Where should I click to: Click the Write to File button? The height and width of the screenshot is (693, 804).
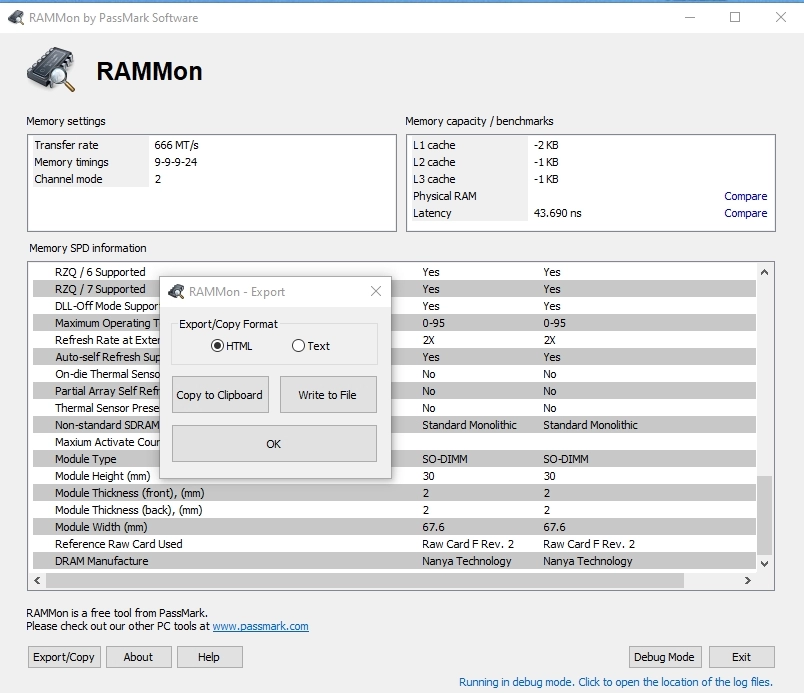[327, 395]
